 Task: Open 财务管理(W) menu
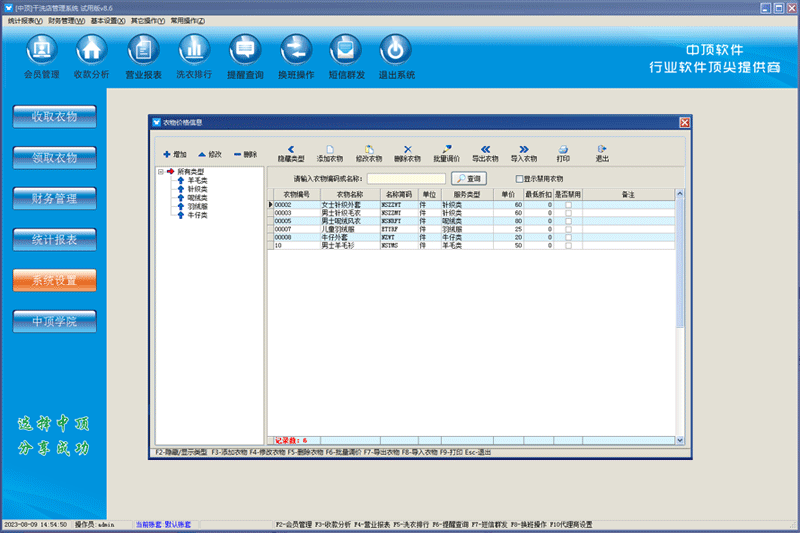[x=67, y=21]
